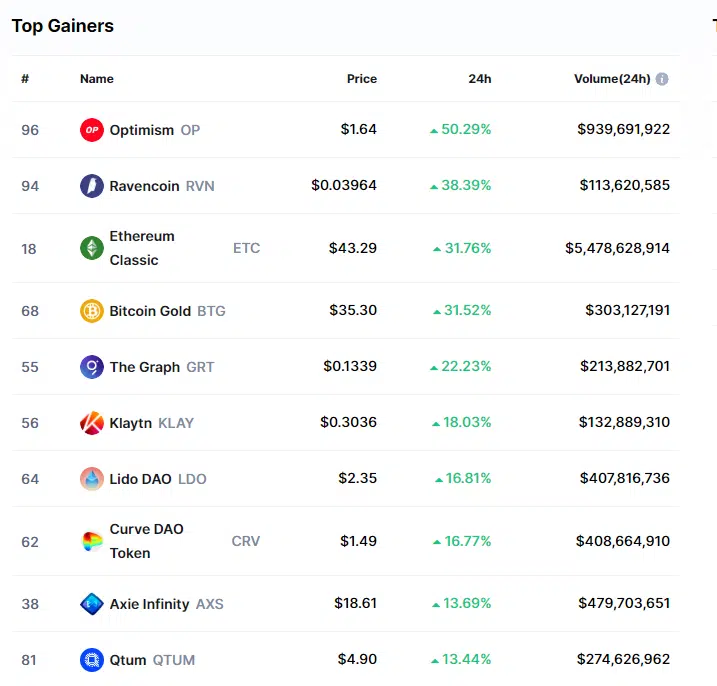
Task: Click the Bitcoin Gold logo icon
Action: point(92,311)
